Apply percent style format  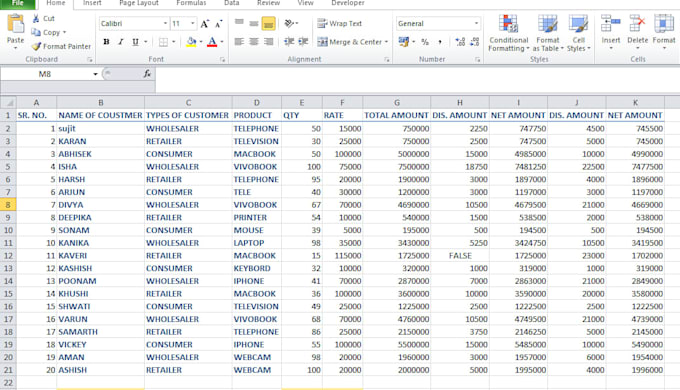coord(425,42)
